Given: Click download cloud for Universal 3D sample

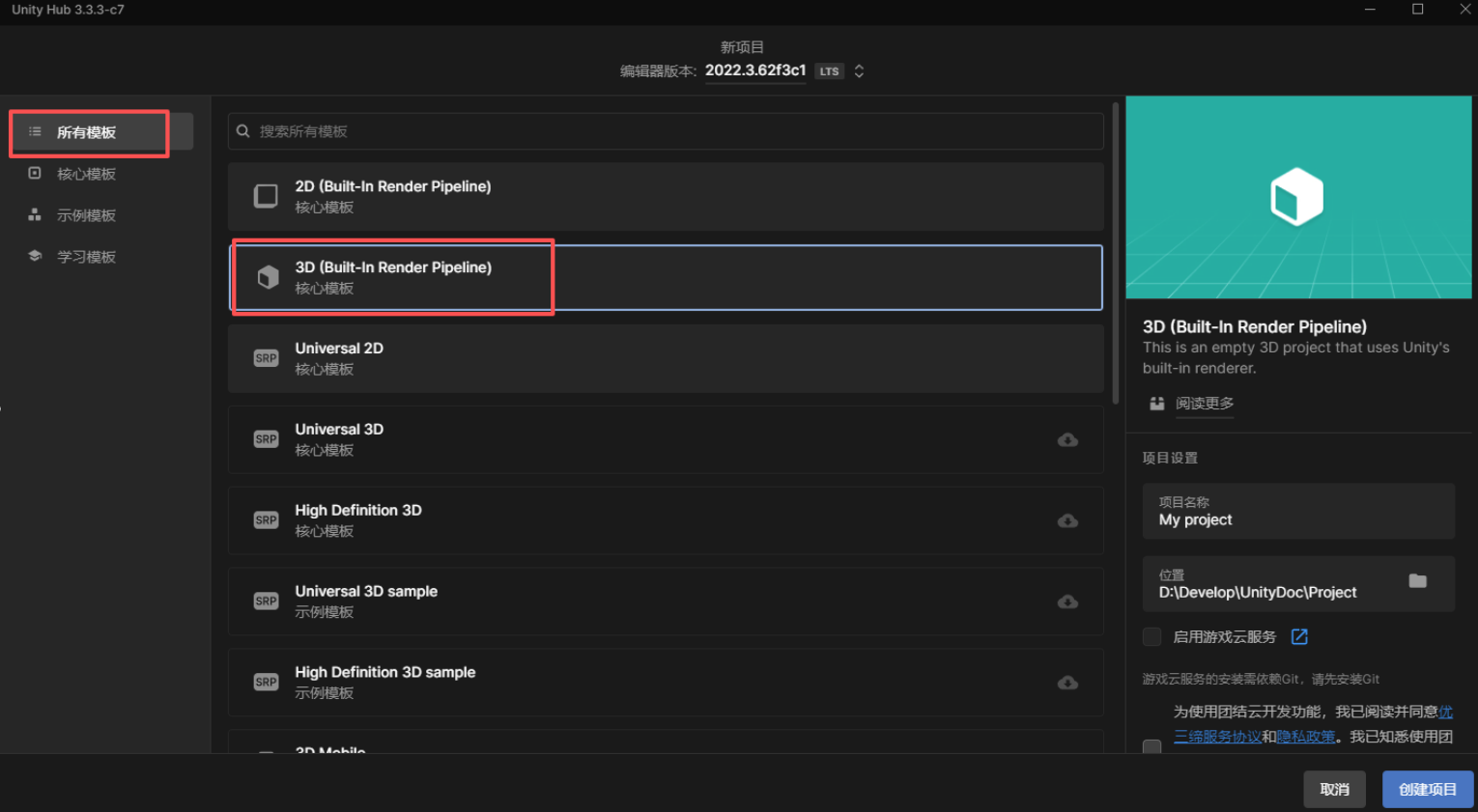Looking at the screenshot, I should pyautogui.click(x=1067, y=602).
